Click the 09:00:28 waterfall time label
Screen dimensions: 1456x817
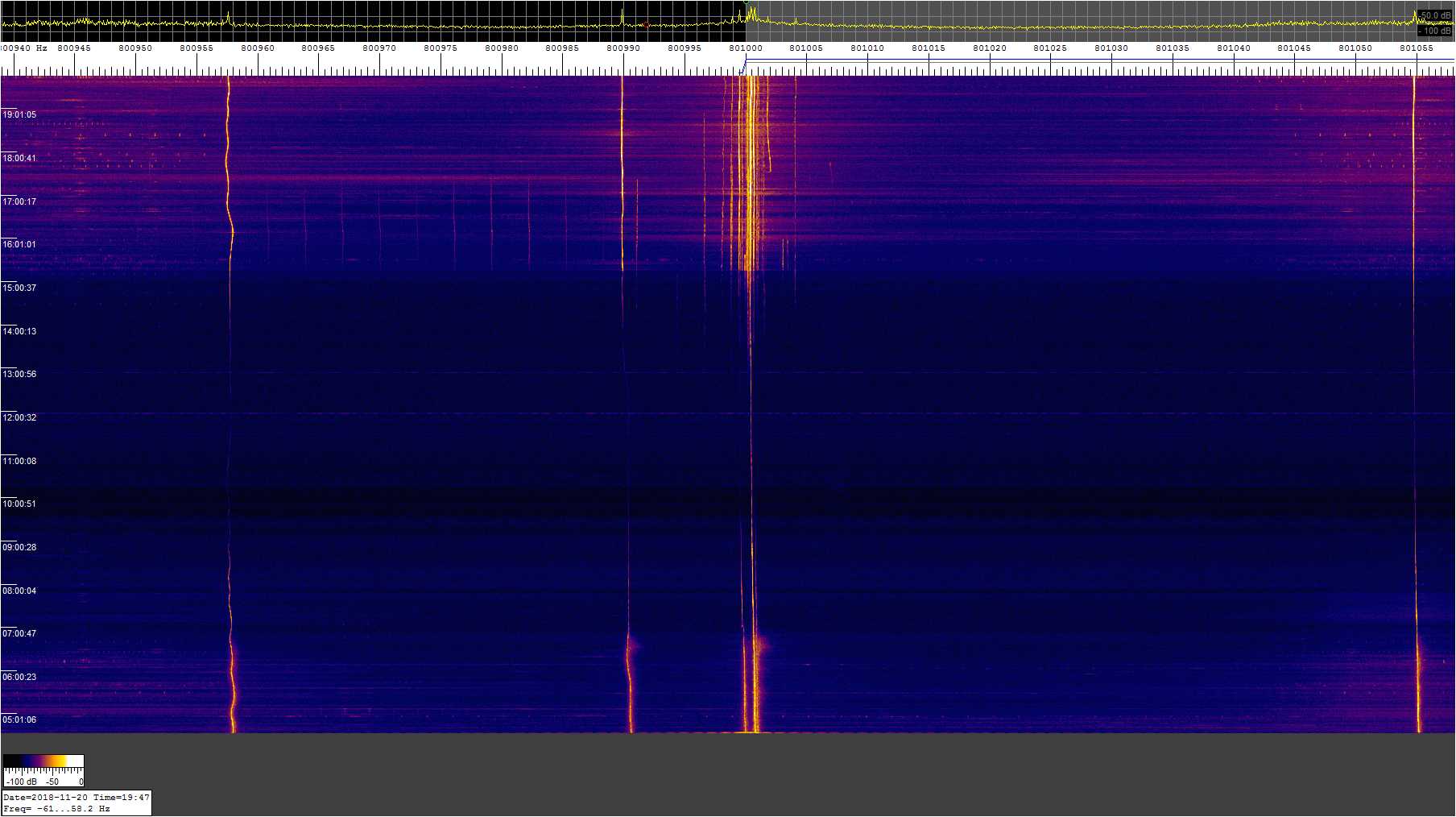[19, 548]
